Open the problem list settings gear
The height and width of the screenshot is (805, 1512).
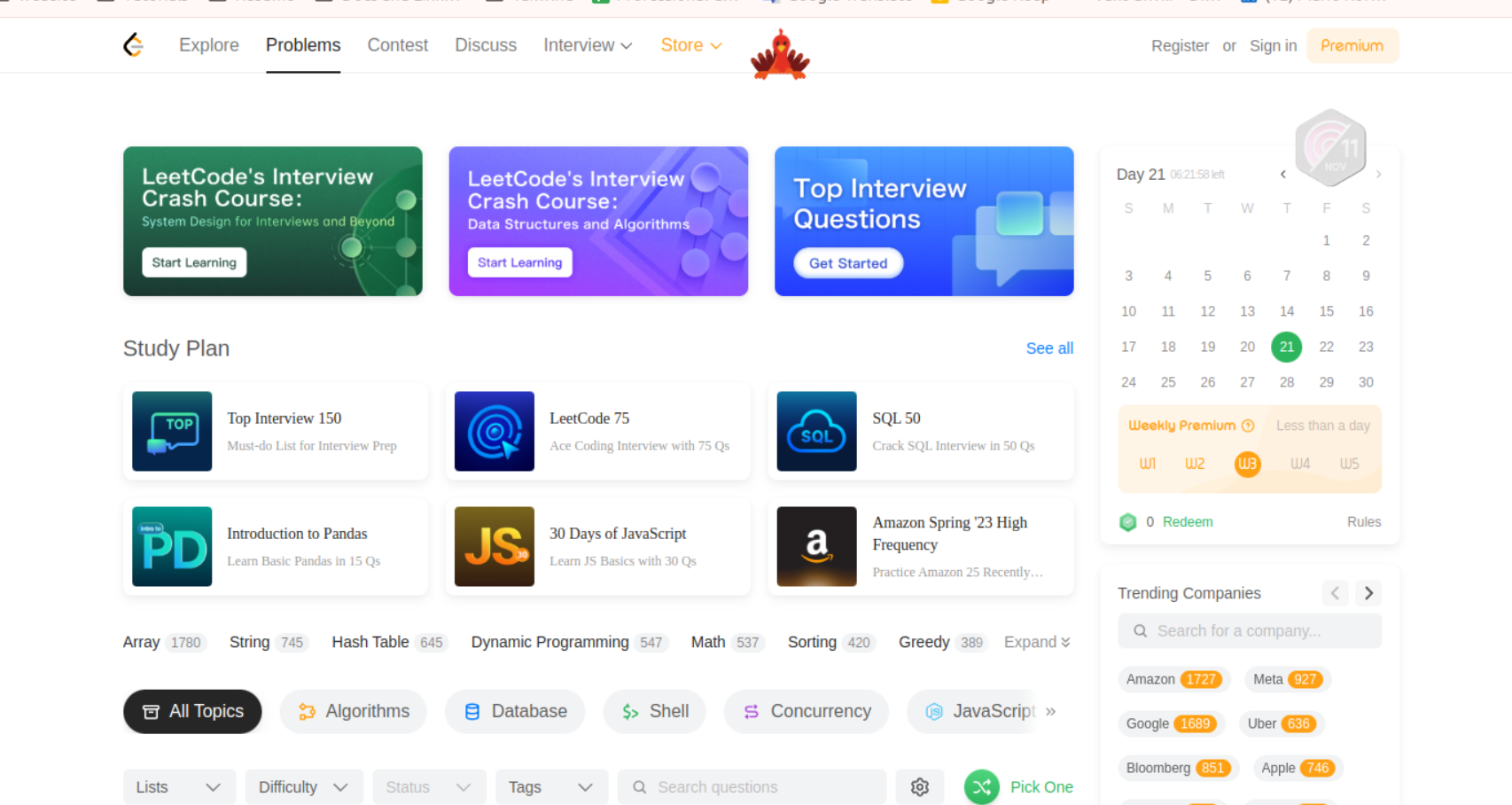pyautogui.click(x=919, y=786)
